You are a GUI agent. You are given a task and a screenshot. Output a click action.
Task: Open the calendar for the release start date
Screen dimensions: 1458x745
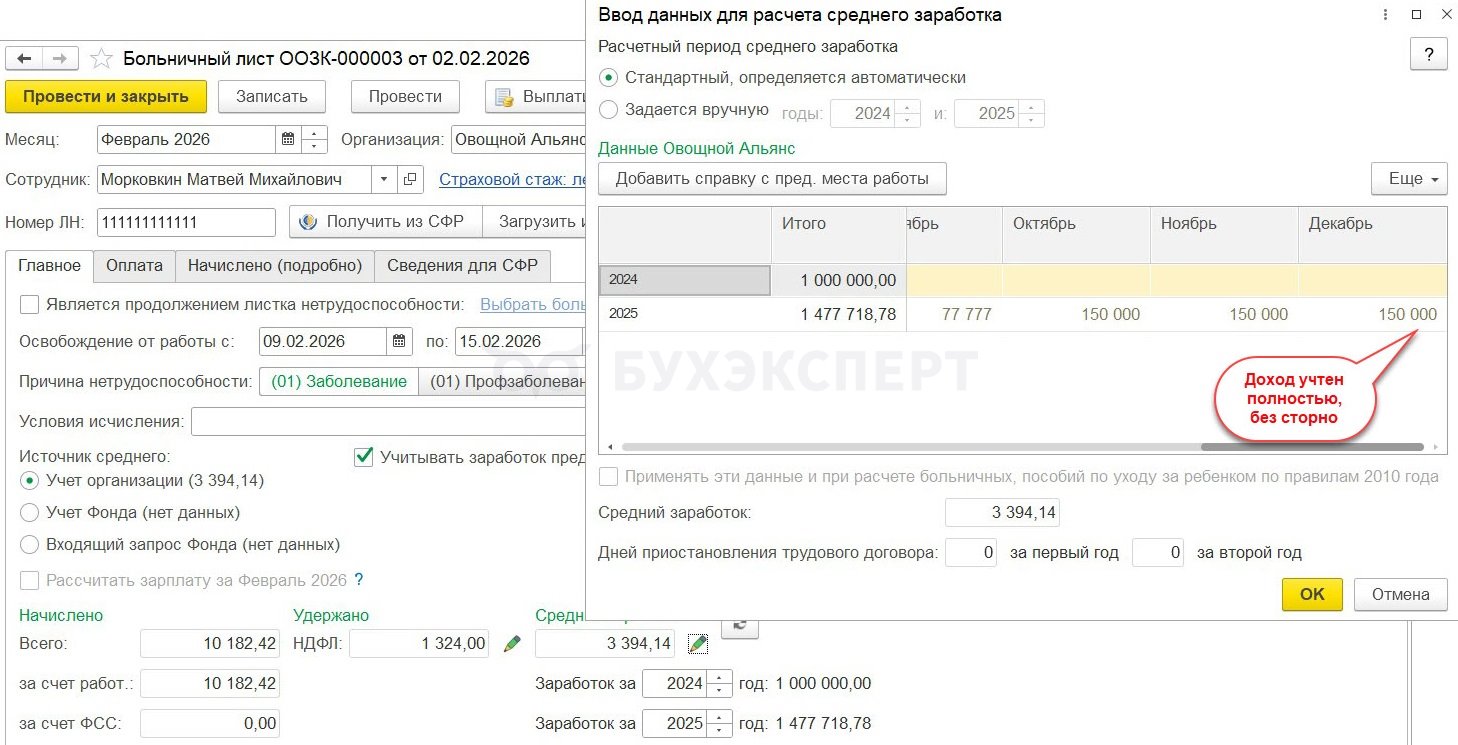tap(399, 341)
